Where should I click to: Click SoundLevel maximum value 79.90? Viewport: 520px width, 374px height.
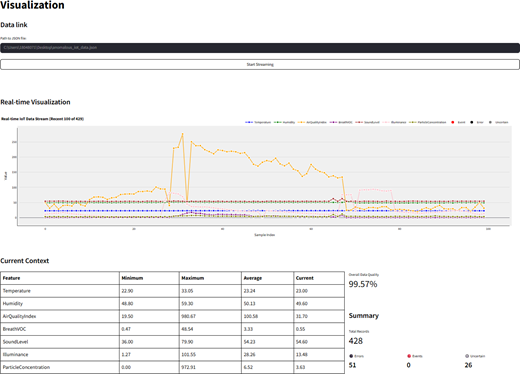point(187,342)
